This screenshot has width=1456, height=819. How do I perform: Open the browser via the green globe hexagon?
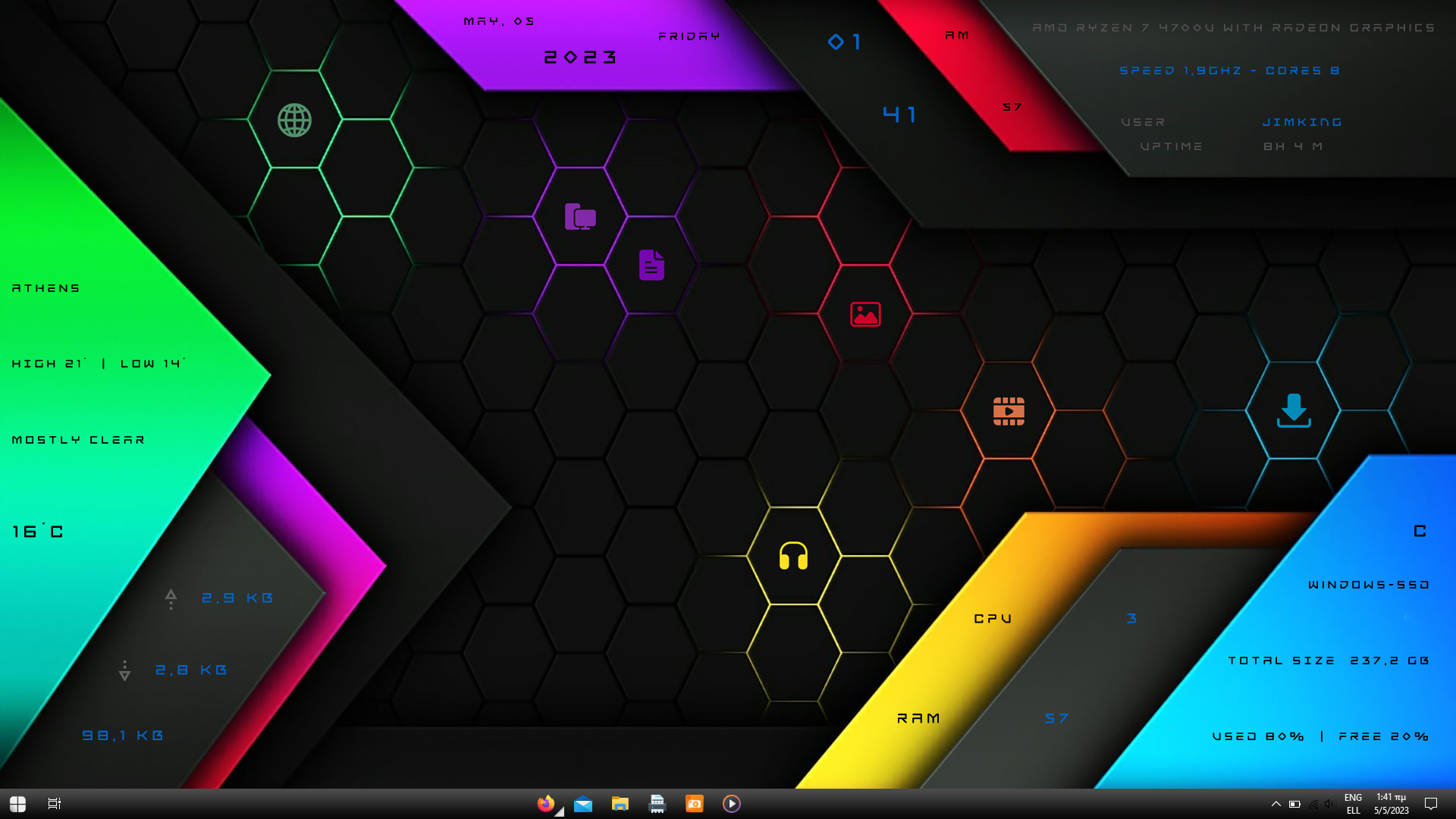(x=293, y=120)
